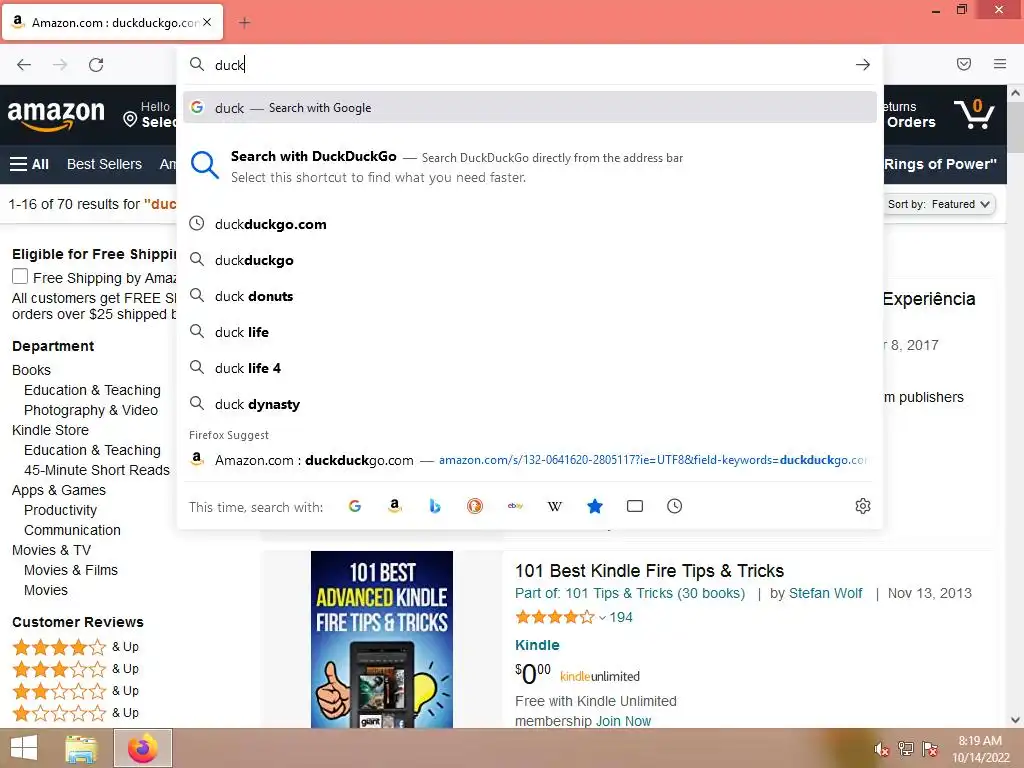Click the network tray icon
The image size is (1024, 768).
(905, 749)
